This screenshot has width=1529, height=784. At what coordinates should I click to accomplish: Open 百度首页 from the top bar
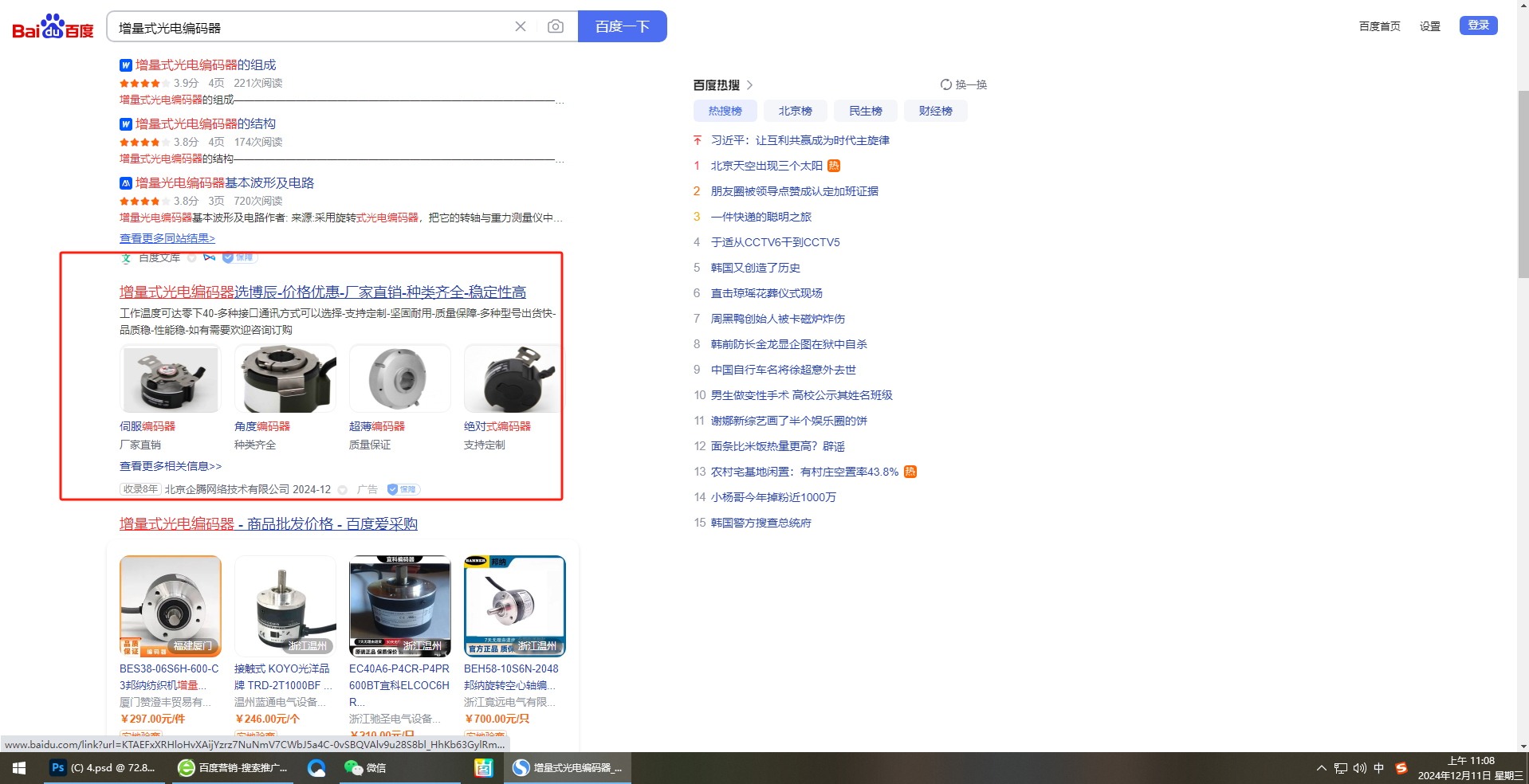pyautogui.click(x=1380, y=26)
